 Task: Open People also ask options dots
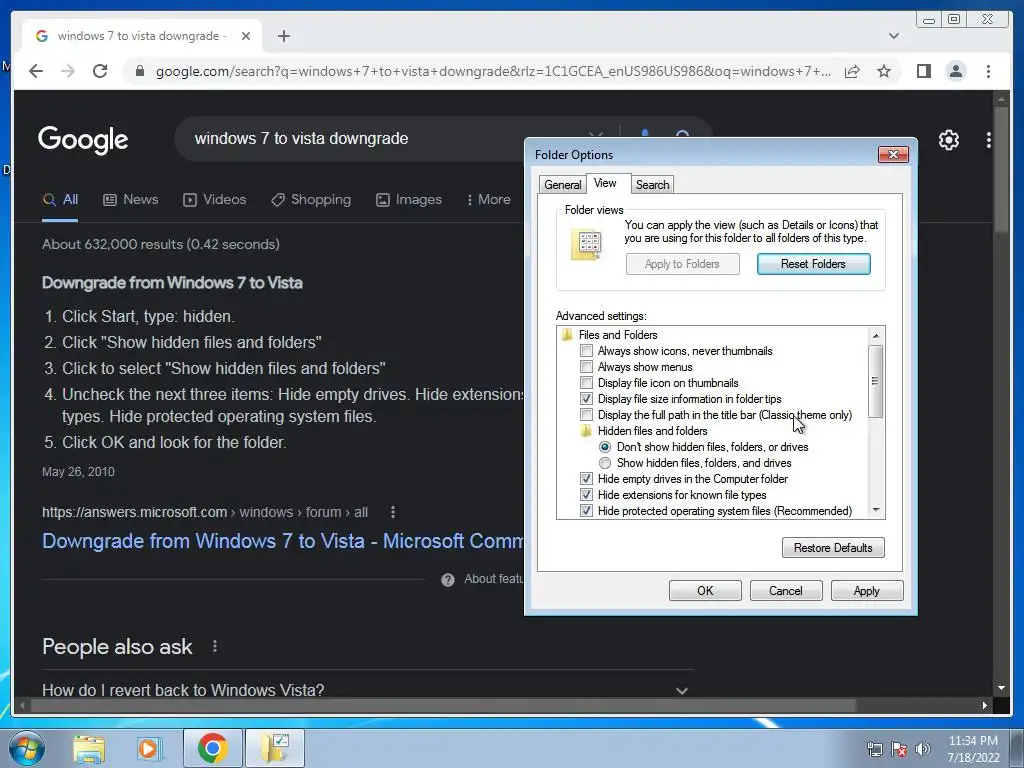(x=215, y=647)
